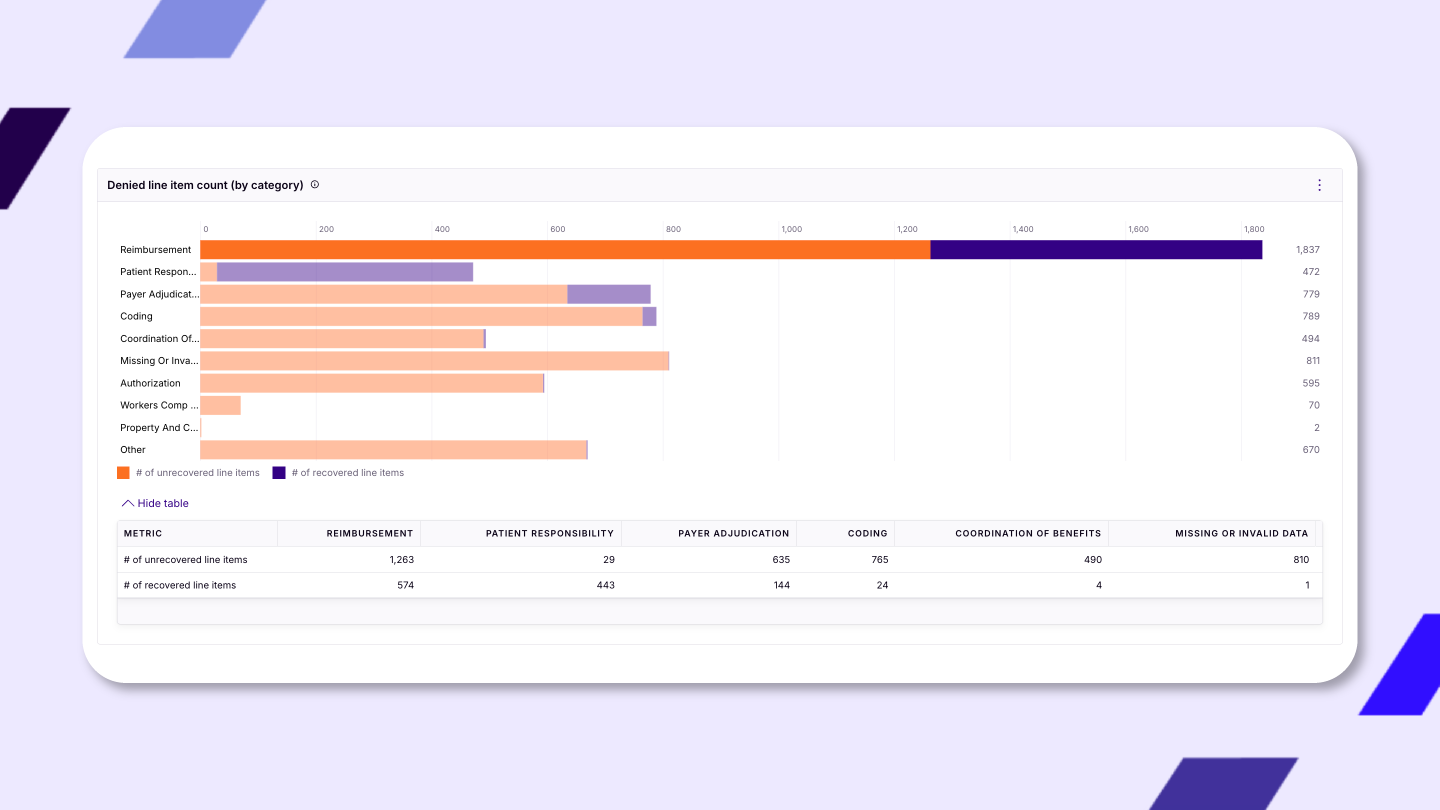Screen dimensions: 1440x810
Task: Collapse table using Hide table chevron
Action: coord(128,504)
